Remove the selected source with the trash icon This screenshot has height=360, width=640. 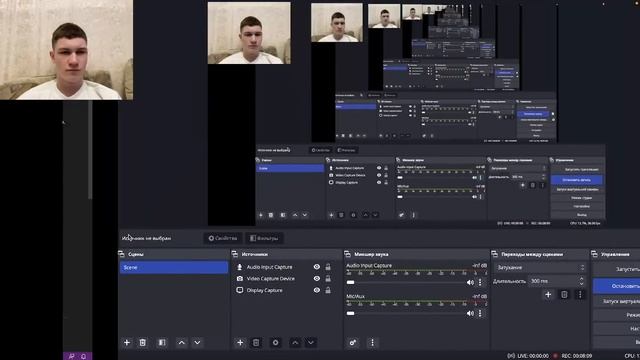tap(256, 342)
